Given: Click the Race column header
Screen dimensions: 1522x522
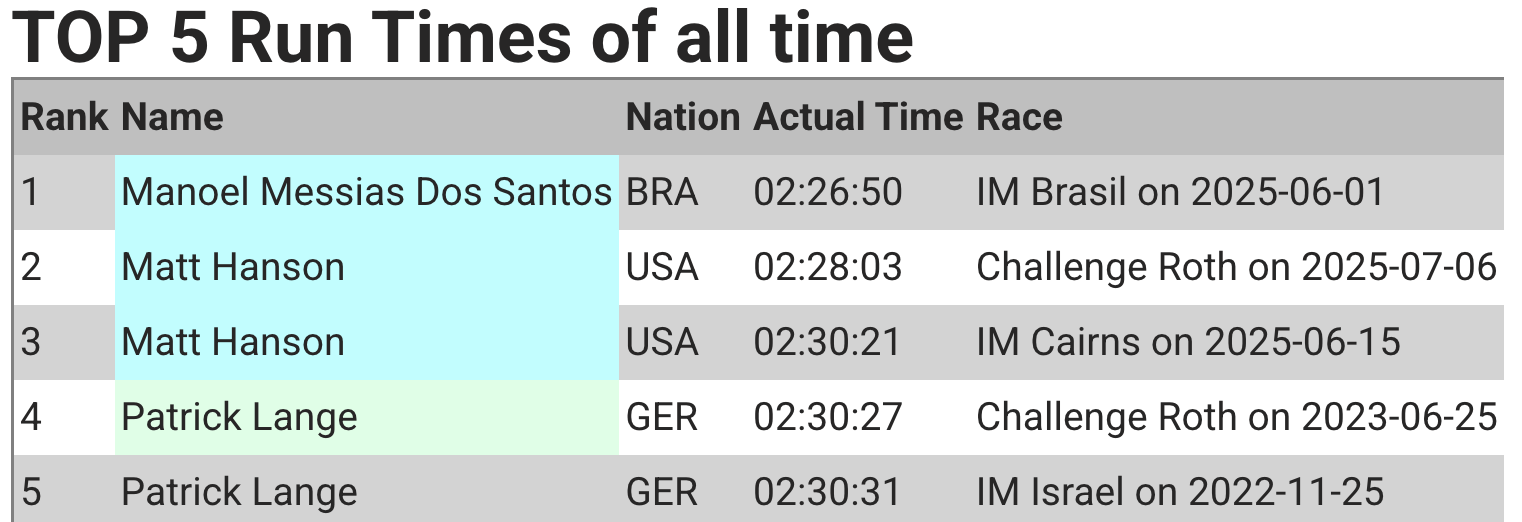Looking at the screenshot, I should pos(1019,117).
